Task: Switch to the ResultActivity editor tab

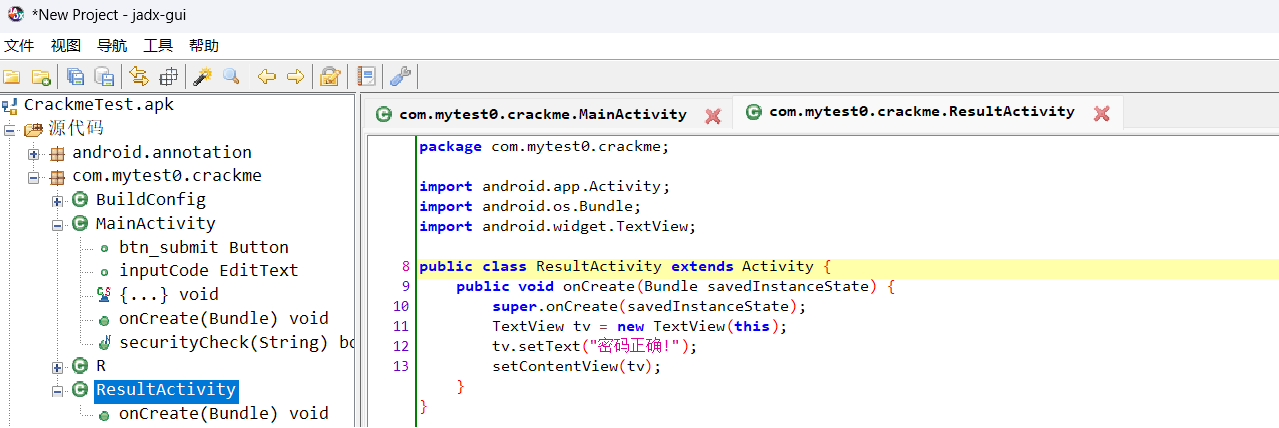Action: tap(921, 112)
